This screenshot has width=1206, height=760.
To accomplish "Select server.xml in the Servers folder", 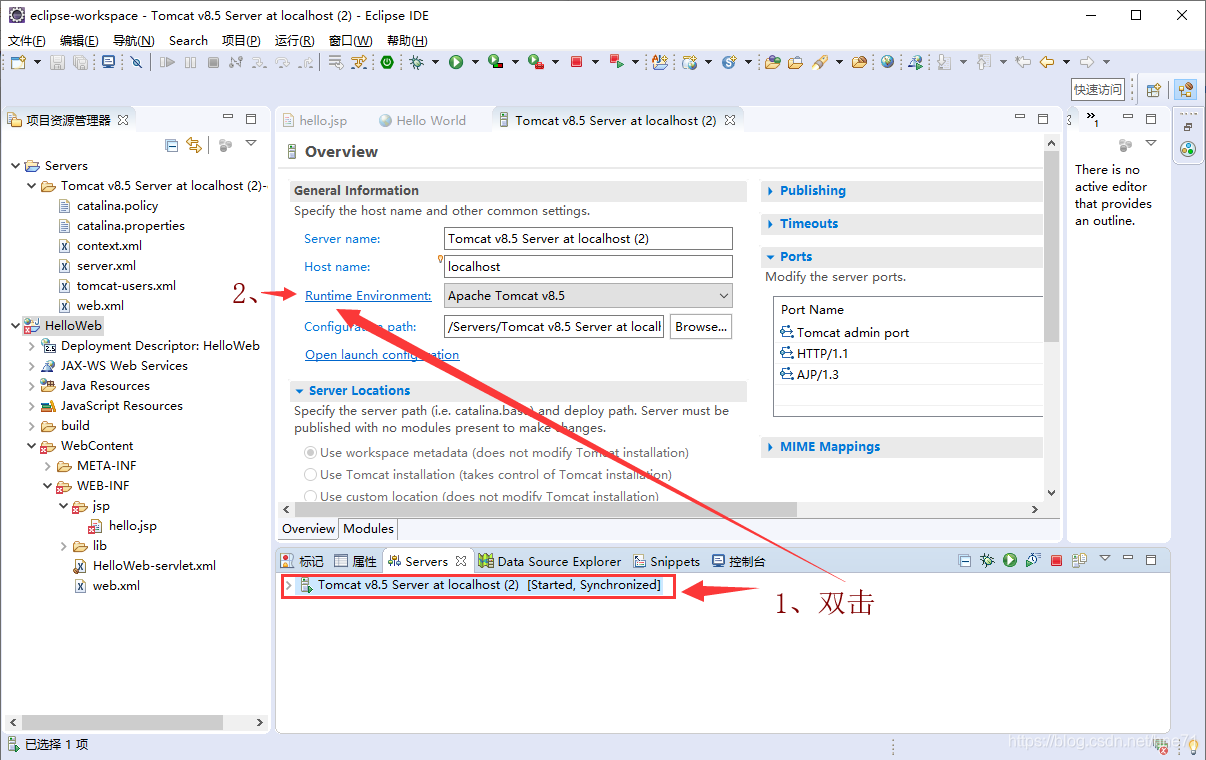I will (106, 266).
